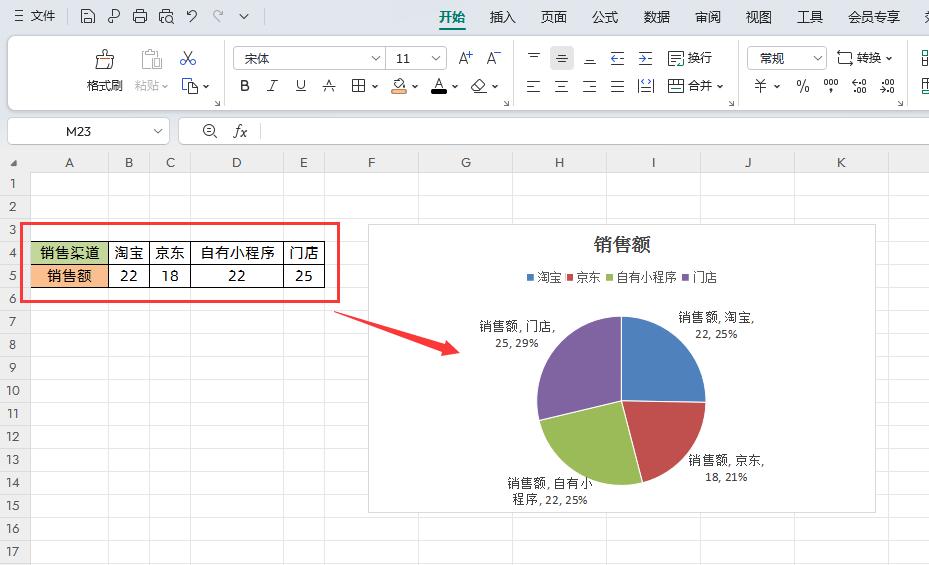Image resolution: width=929 pixels, height=565 pixels.
Task: Select cell with 自有小程序
Action: (237, 253)
